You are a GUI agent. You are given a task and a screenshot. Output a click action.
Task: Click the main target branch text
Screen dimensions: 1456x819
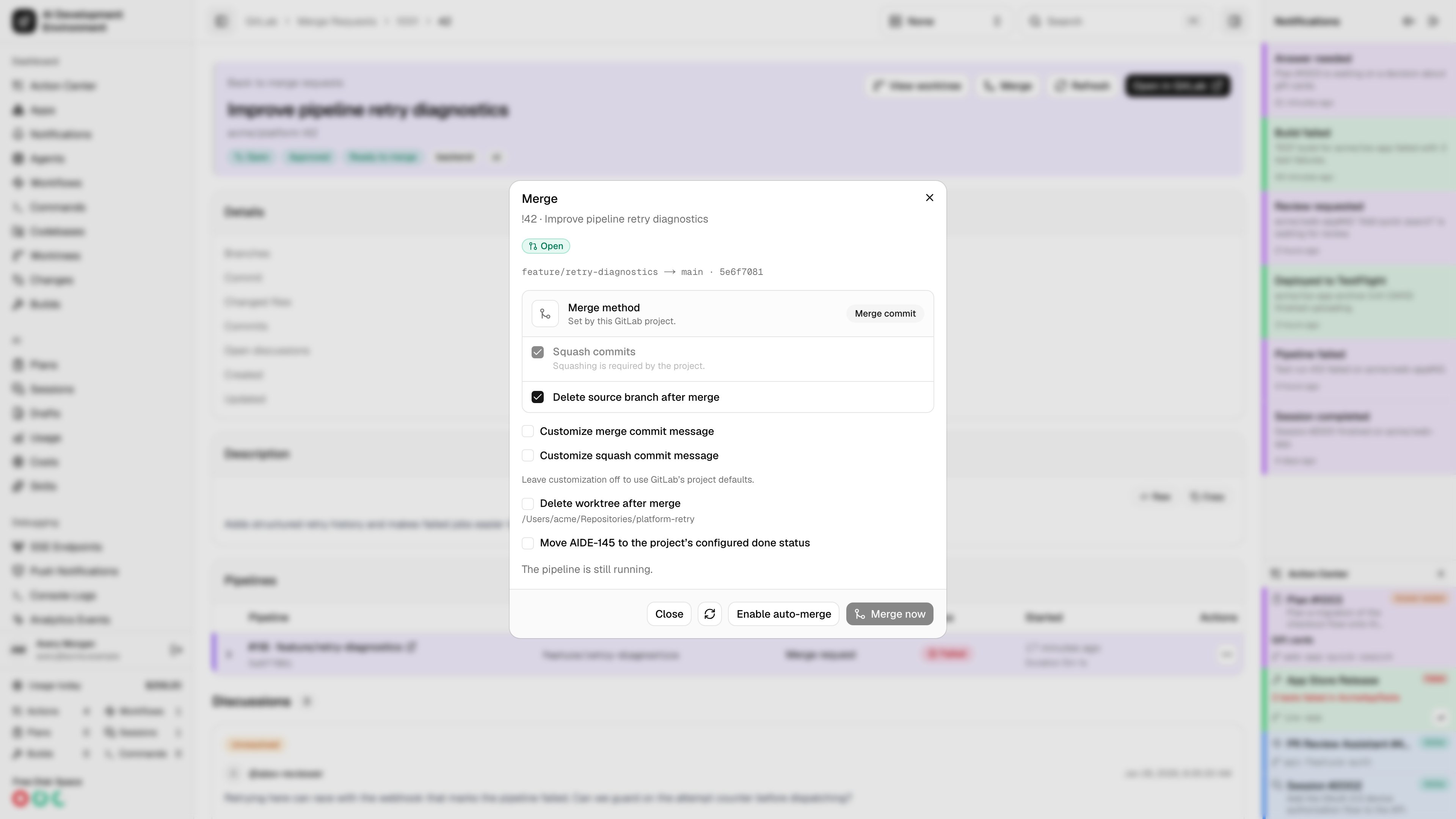pyautogui.click(x=692, y=272)
